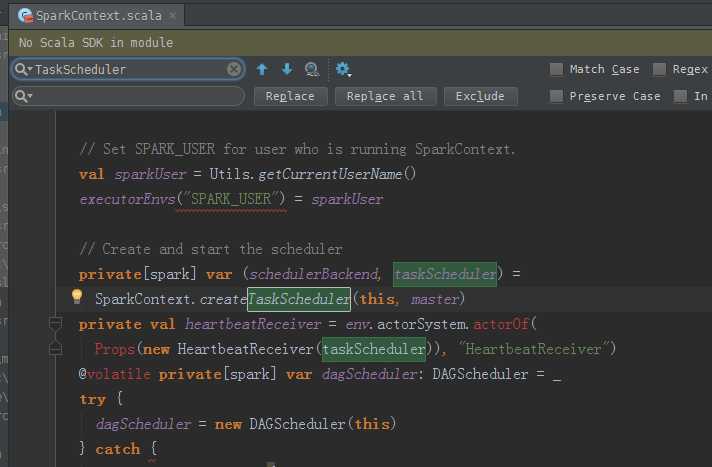Click the 'schedulerBackend' identifier

(314, 274)
